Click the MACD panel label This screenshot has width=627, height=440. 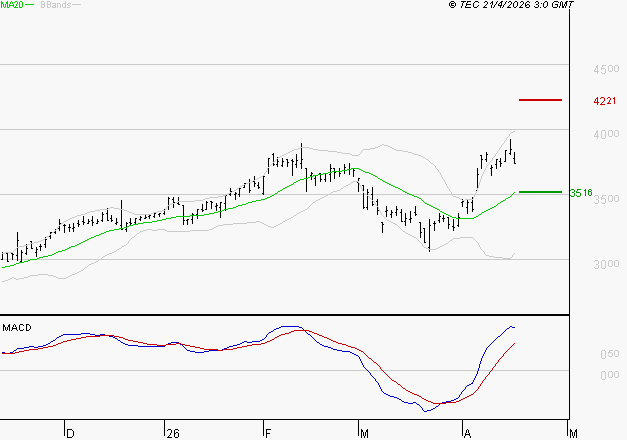click(17, 328)
